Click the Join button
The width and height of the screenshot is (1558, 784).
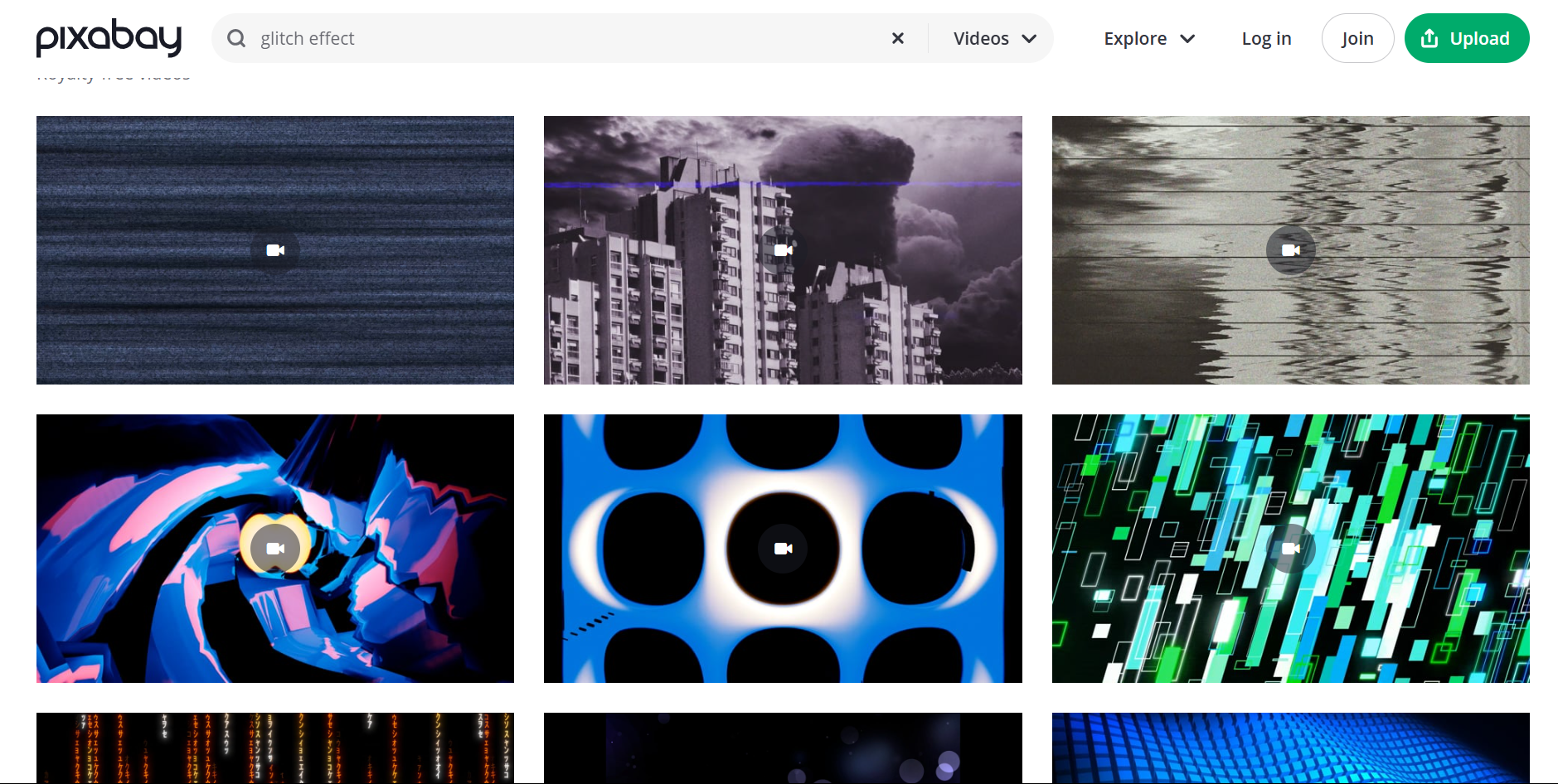(1357, 37)
